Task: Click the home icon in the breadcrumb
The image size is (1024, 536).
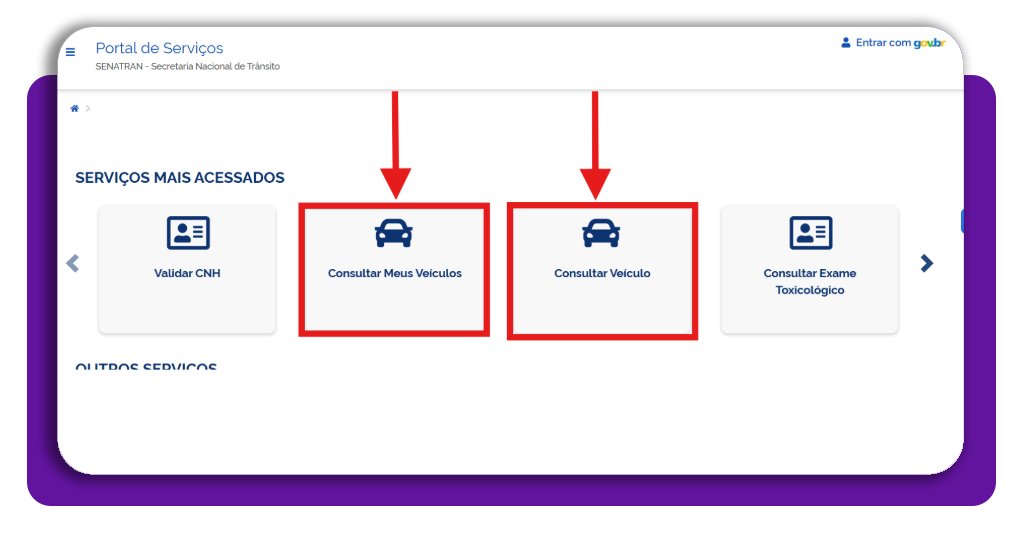Action: click(x=75, y=108)
